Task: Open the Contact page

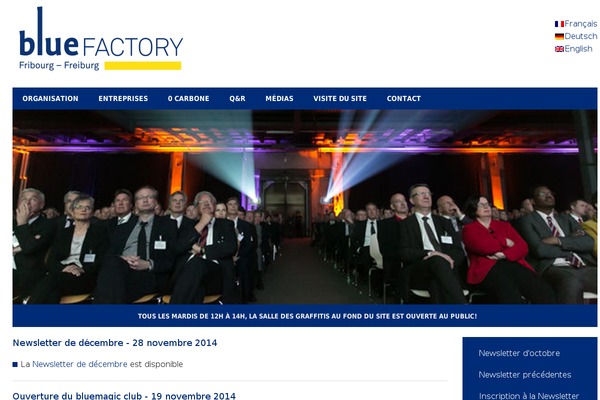Action: pos(404,99)
